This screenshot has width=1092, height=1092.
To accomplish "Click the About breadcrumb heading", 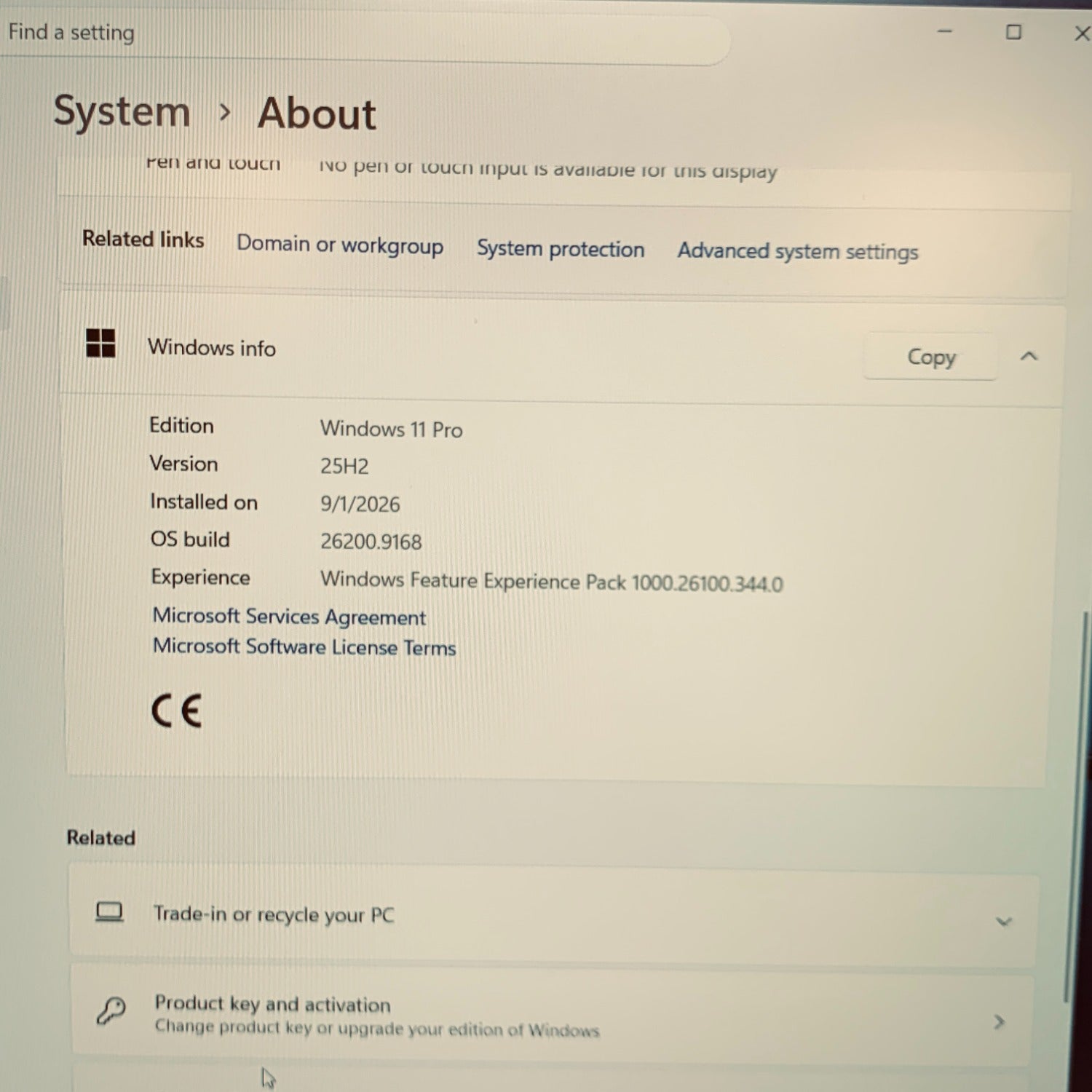I will (x=317, y=114).
